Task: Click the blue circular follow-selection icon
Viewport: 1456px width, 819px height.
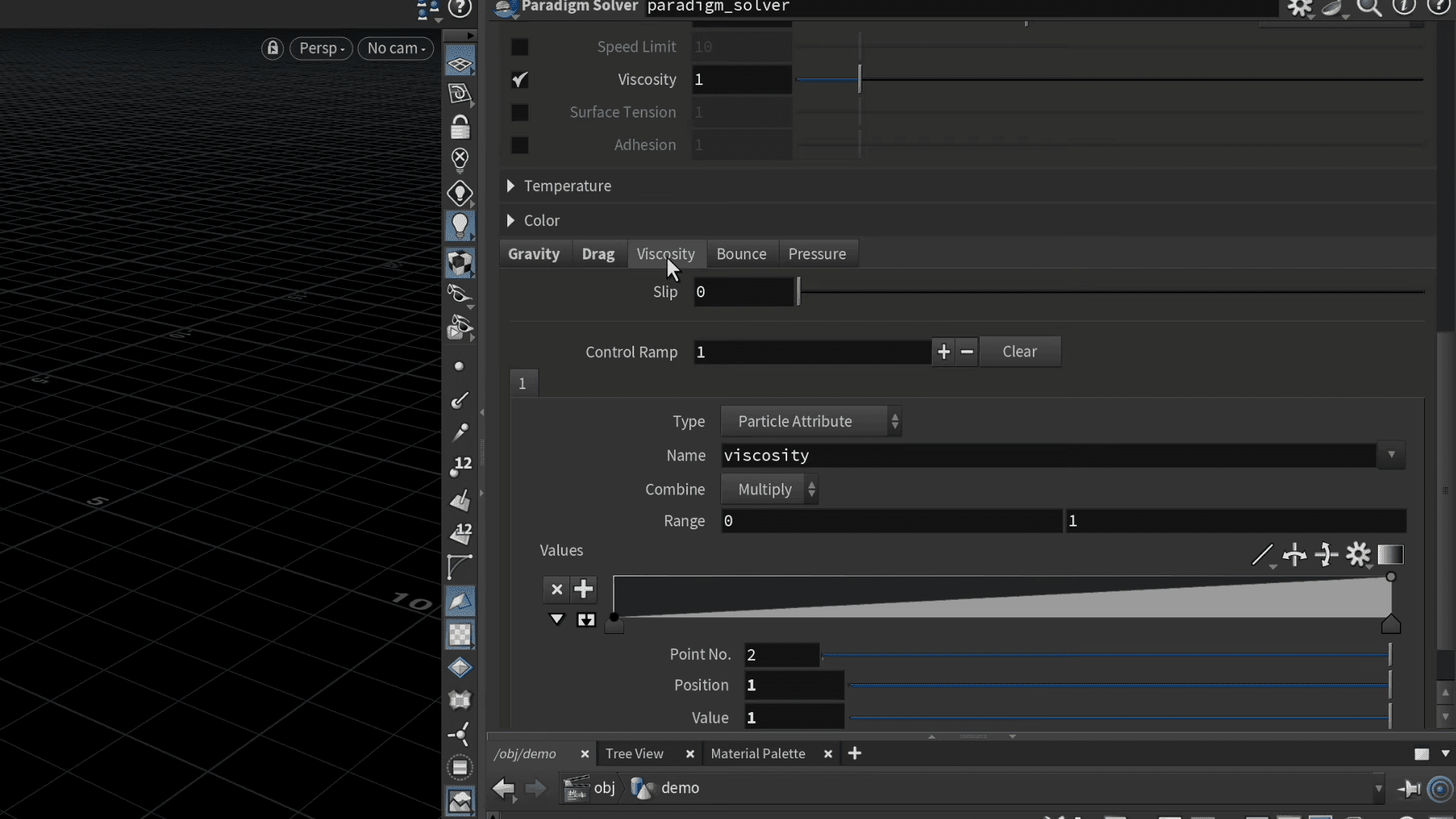Action: [1440, 789]
